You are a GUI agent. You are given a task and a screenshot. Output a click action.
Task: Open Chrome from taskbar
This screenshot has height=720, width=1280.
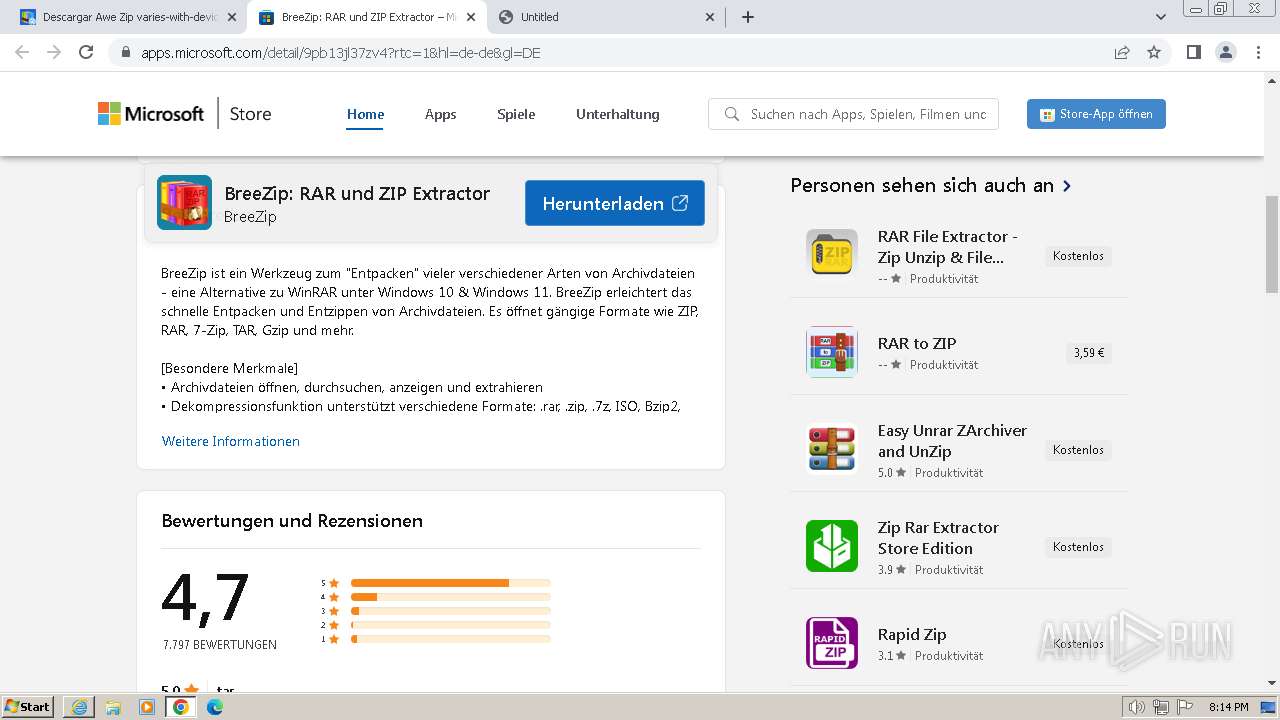pyautogui.click(x=181, y=707)
